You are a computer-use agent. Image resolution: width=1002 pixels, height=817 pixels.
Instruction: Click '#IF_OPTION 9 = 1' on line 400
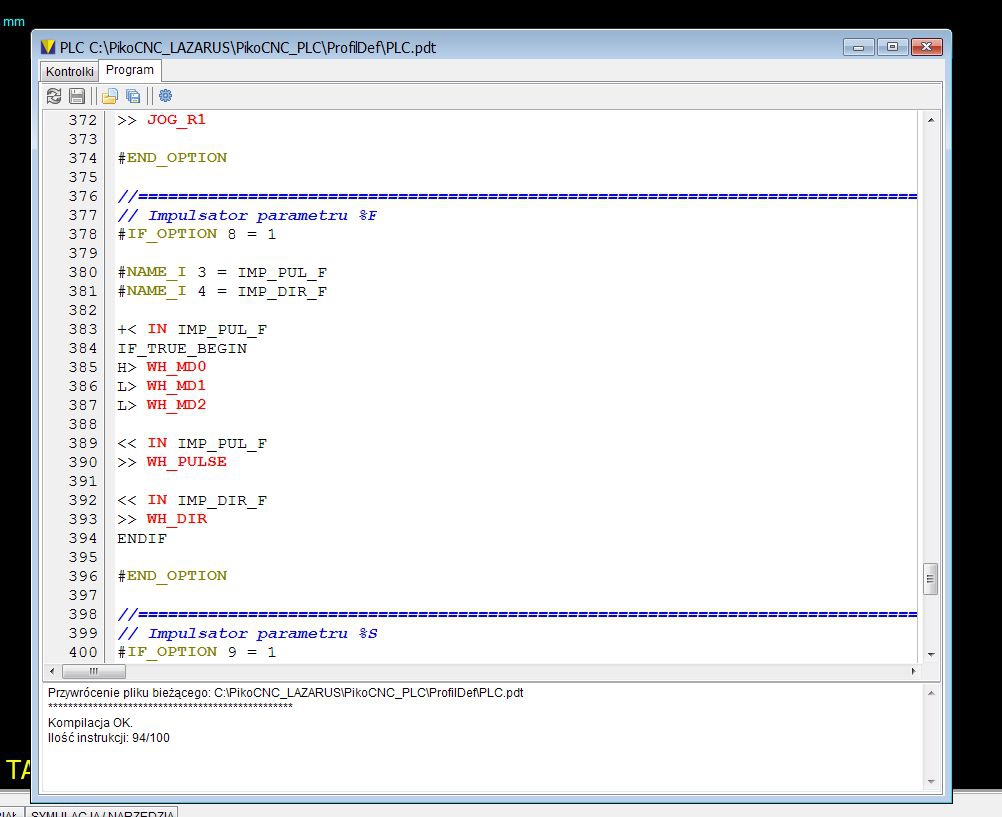pos(197,652)
